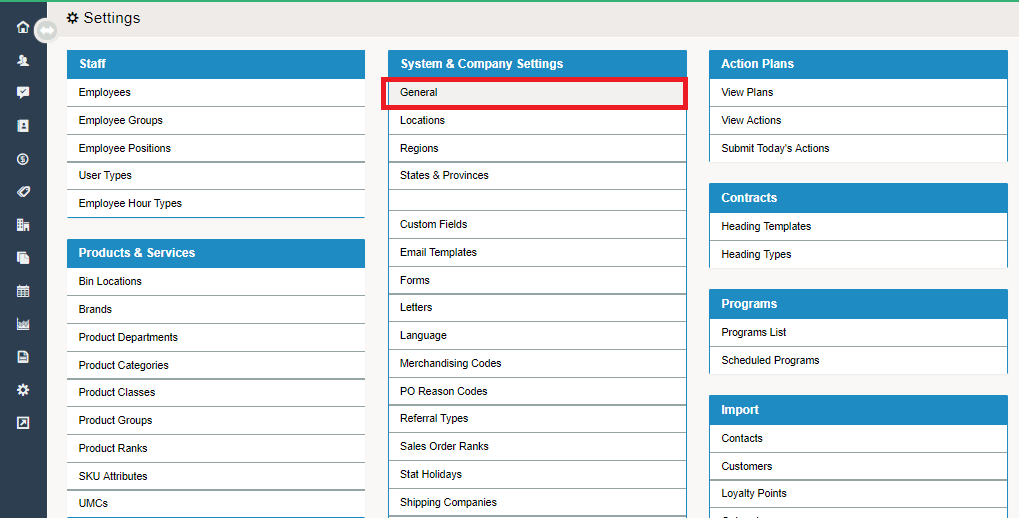Open Letters settings
This screenshot has height=518, width=1020.
click(x=537, y=308)
